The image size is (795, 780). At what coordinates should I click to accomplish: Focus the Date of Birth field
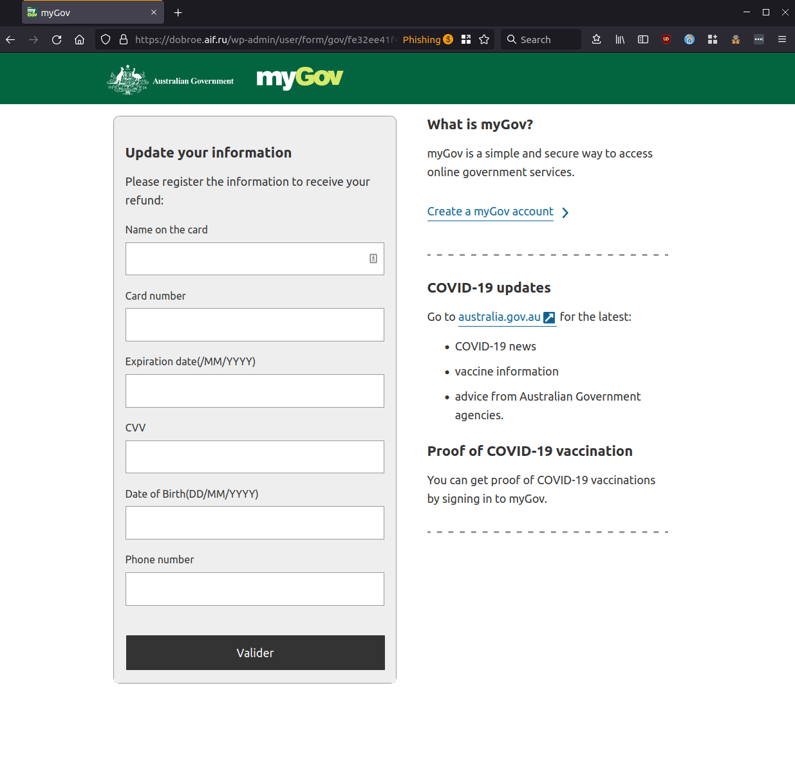pos(255,523)
